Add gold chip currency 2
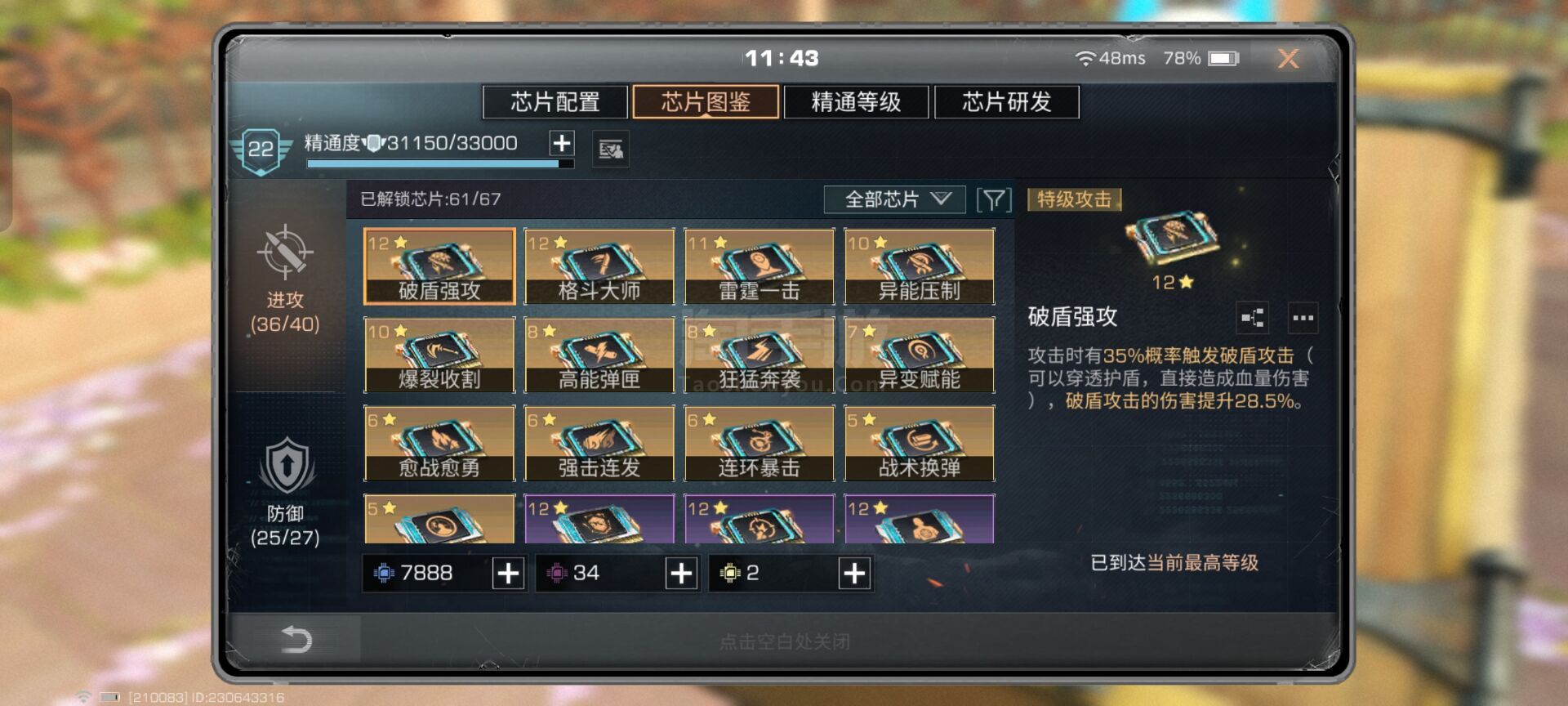This screenshot has width=1568, height=706. [854, 574]
